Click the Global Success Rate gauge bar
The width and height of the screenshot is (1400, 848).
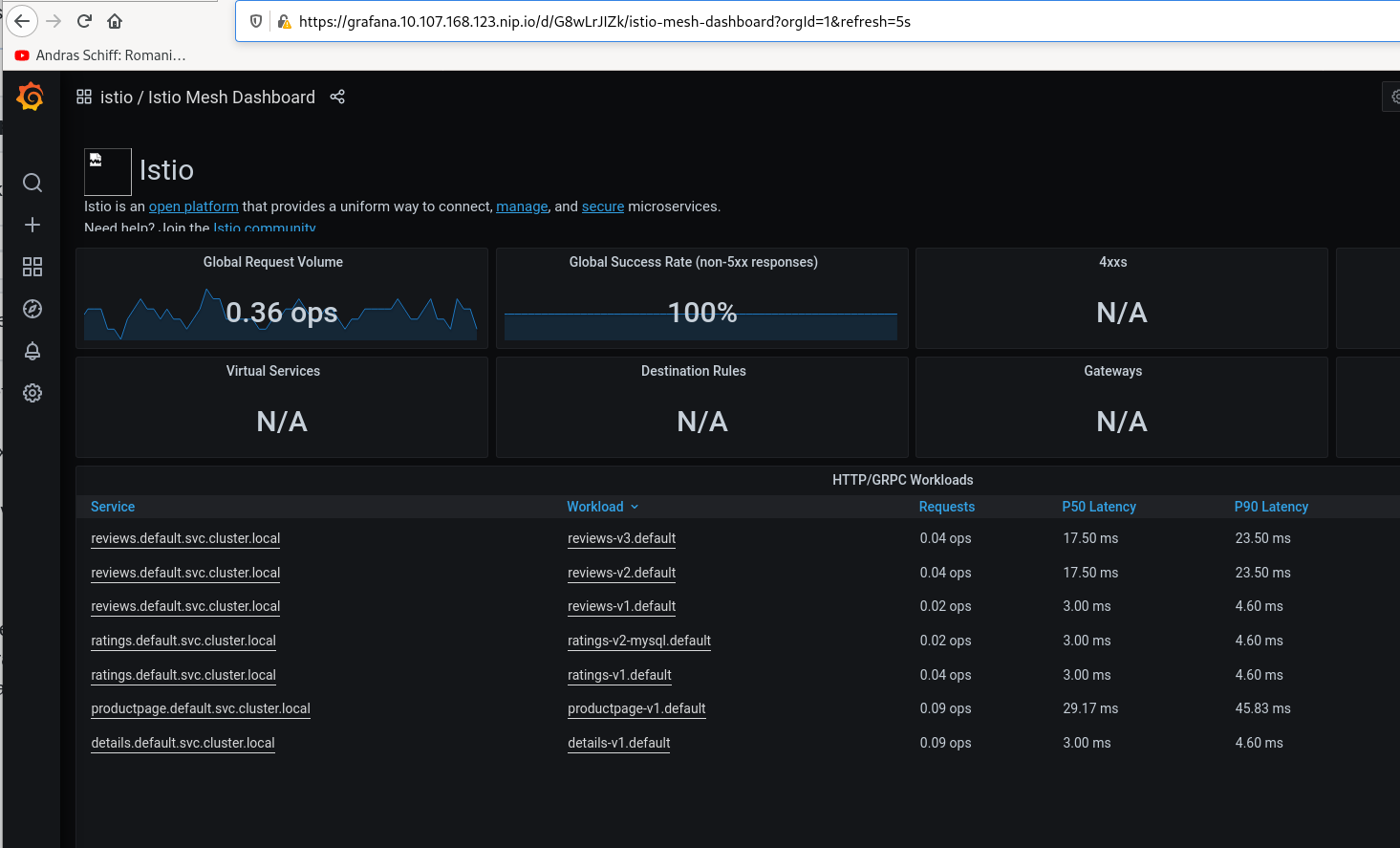point(700,325)
